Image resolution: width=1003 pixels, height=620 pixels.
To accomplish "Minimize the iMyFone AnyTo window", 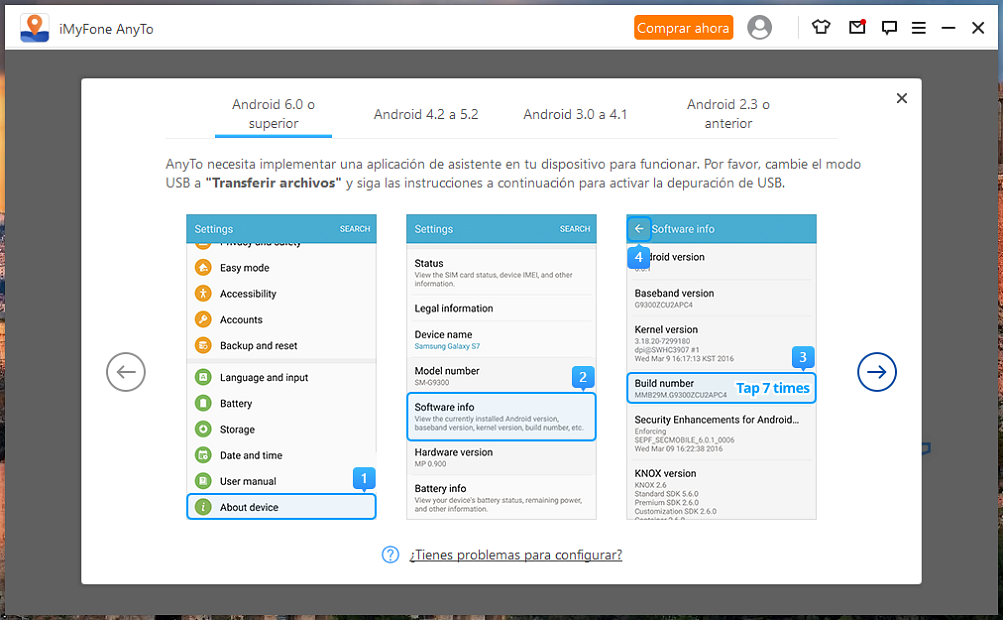I will point(948,28).
